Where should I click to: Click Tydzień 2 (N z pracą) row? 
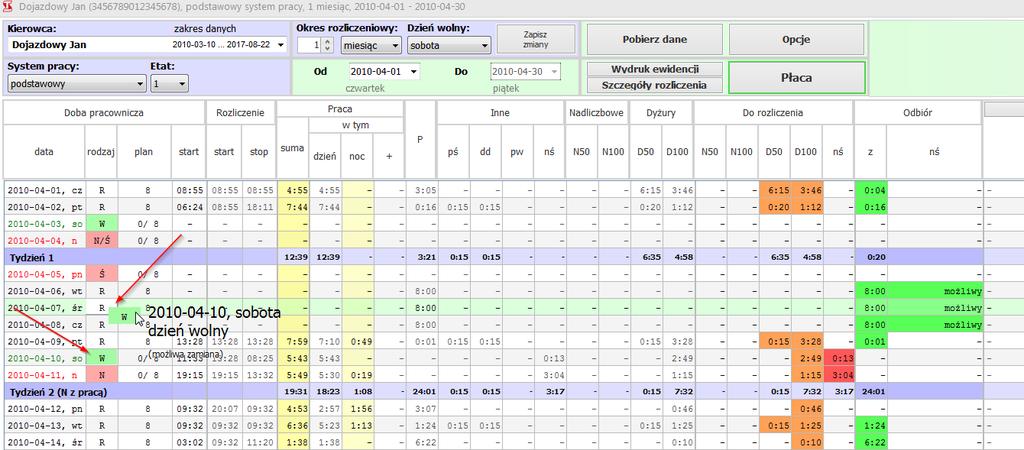point(493,392)
